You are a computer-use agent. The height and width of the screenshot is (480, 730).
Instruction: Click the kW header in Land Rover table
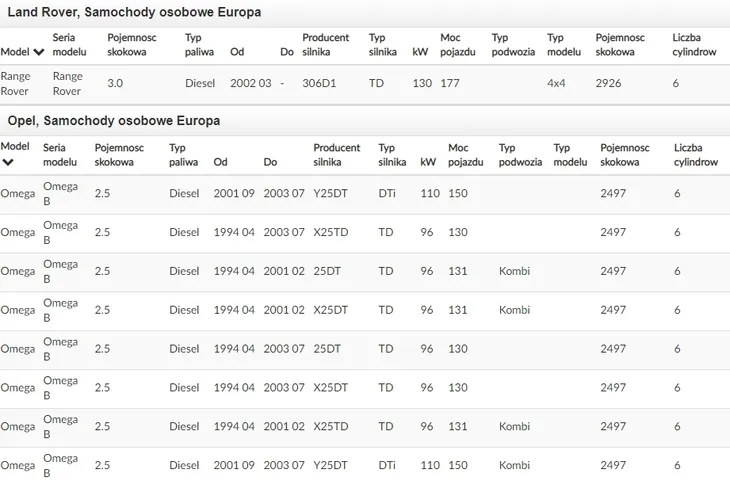click(420, 52)
